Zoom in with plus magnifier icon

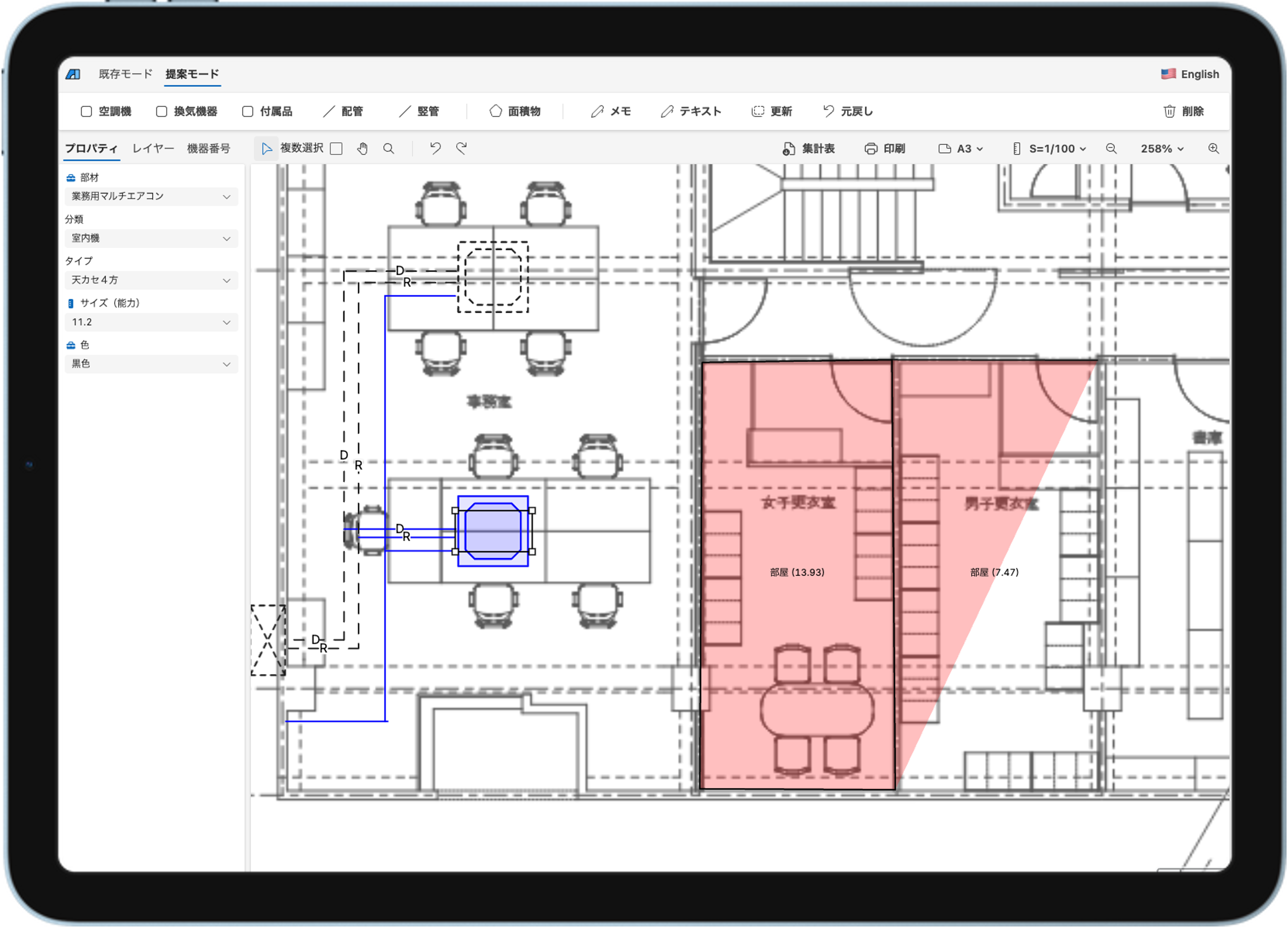[1213, 149]
